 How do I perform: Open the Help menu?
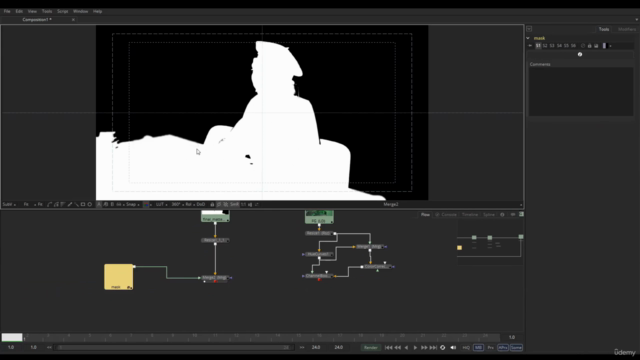tap(97, 11)
